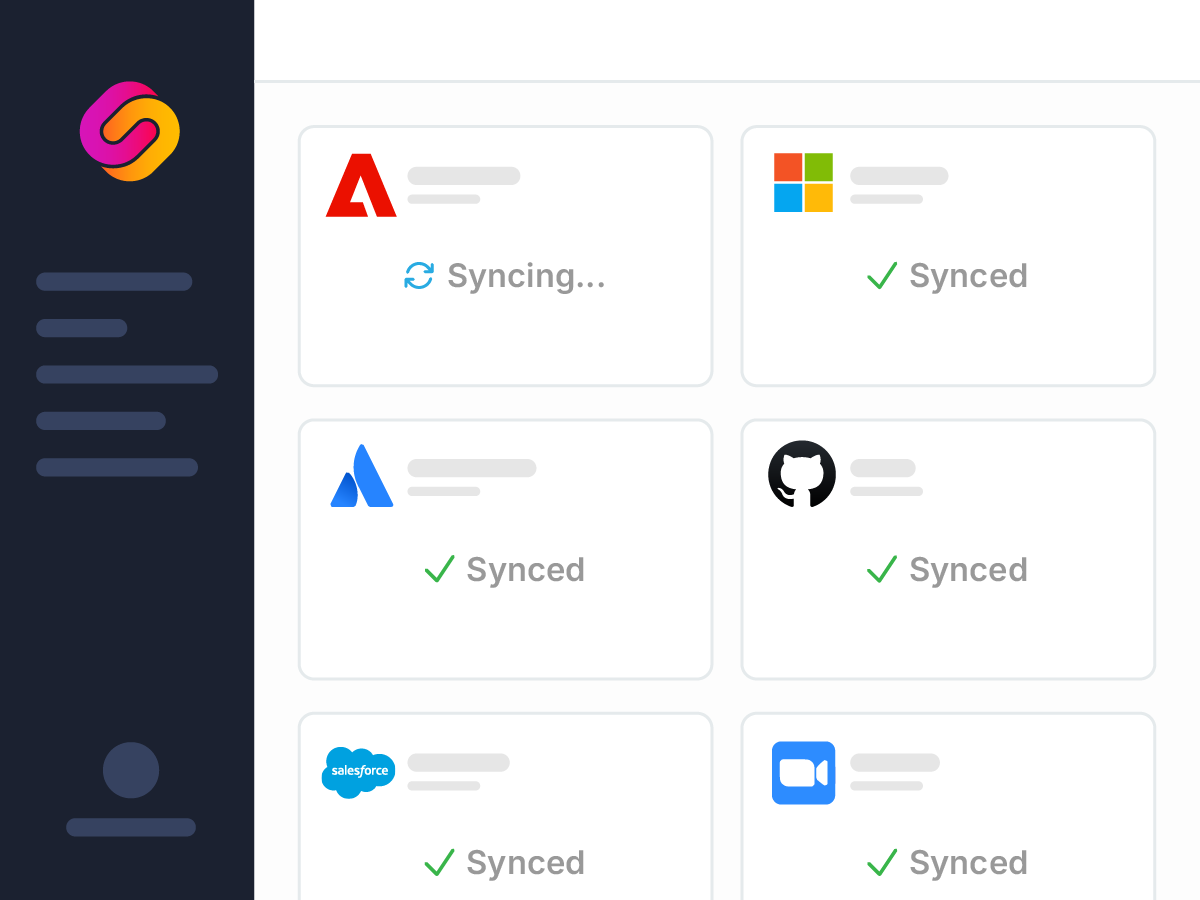Select the GitHub logo icon
Image resolution: width=1200 pixels, height=900 pixels.
point(802,474)
